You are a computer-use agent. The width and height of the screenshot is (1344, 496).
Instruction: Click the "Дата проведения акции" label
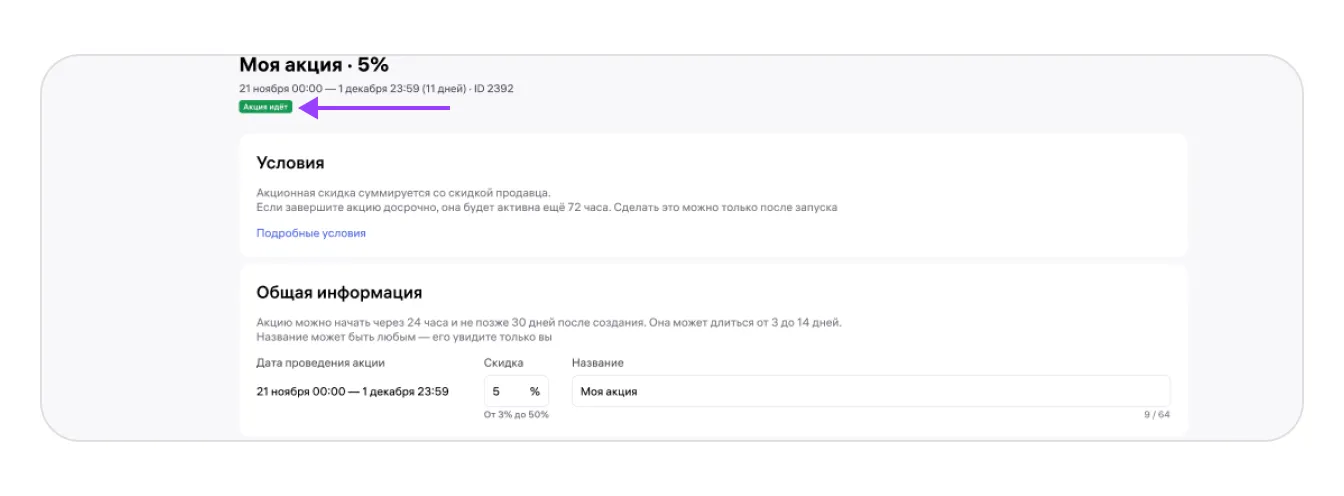point(320,363)
